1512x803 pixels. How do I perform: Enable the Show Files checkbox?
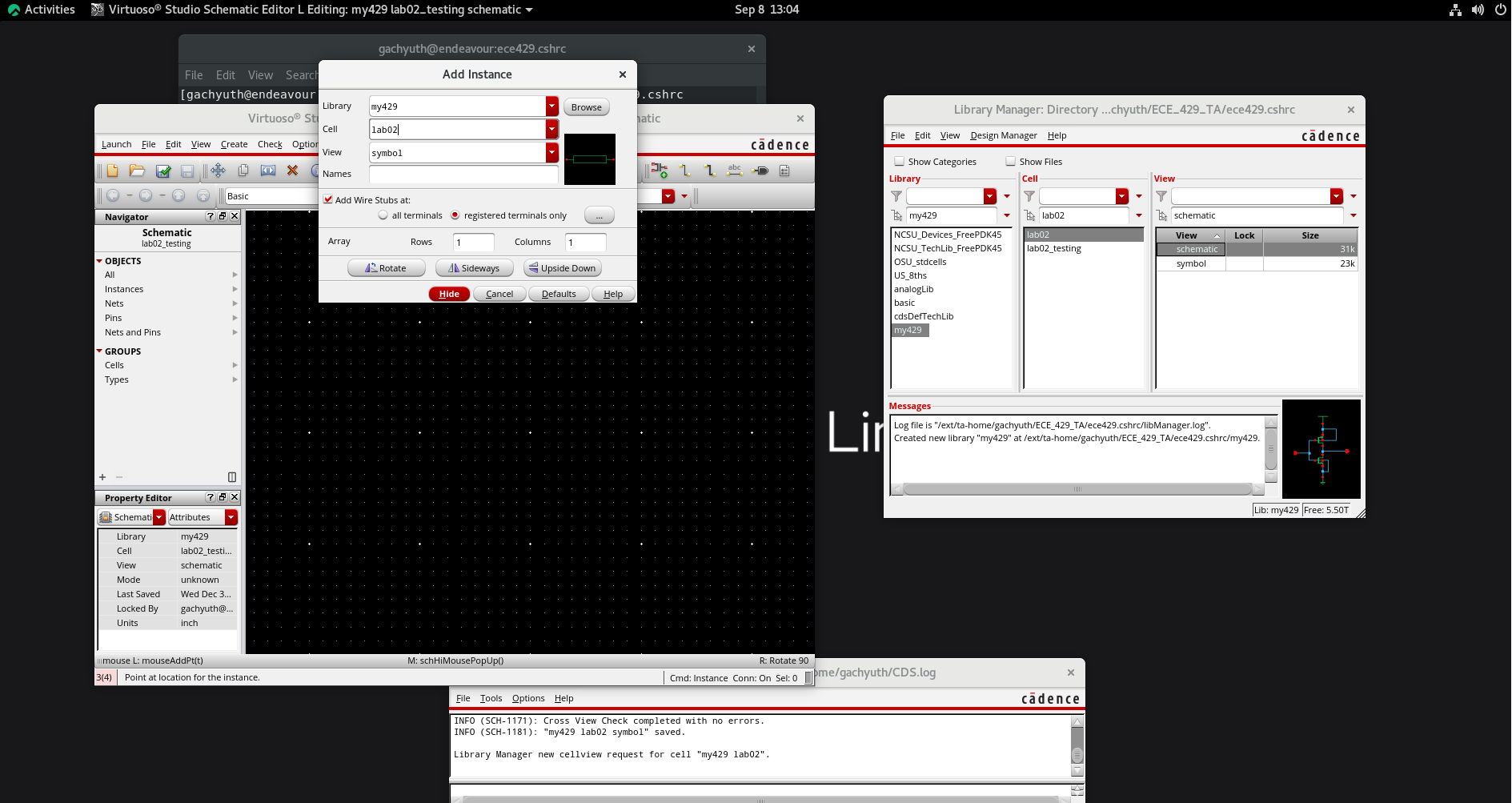pos(1010,161)
